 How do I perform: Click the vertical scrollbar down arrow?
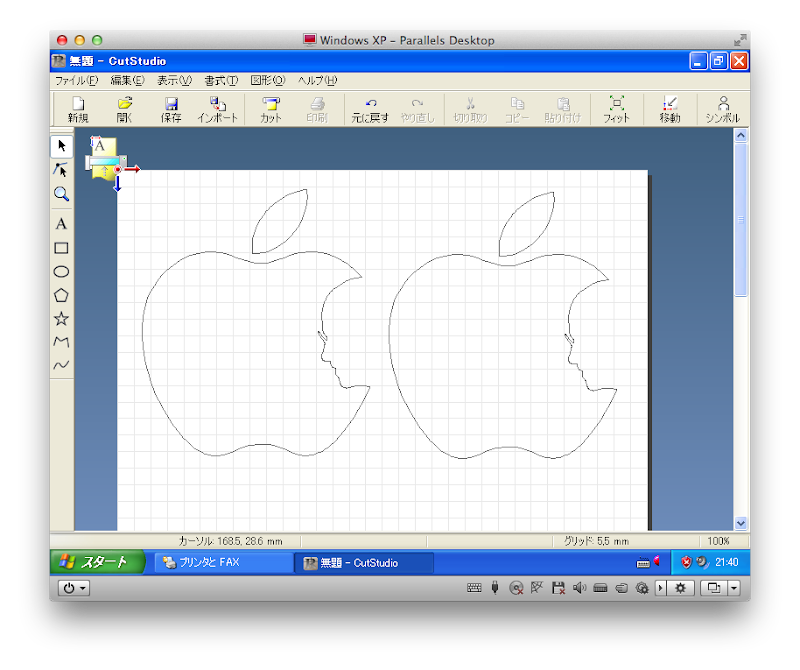tap(741, 523)
